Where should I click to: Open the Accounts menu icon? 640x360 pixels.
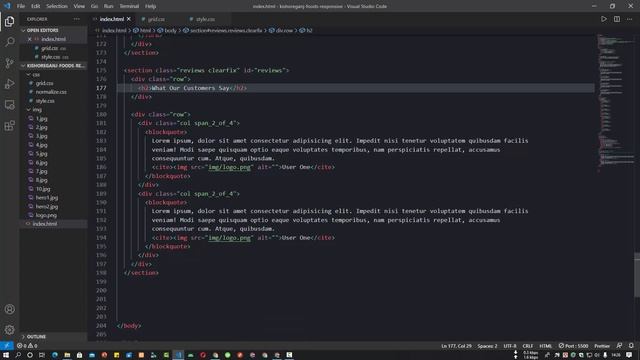tap(9, 309)
